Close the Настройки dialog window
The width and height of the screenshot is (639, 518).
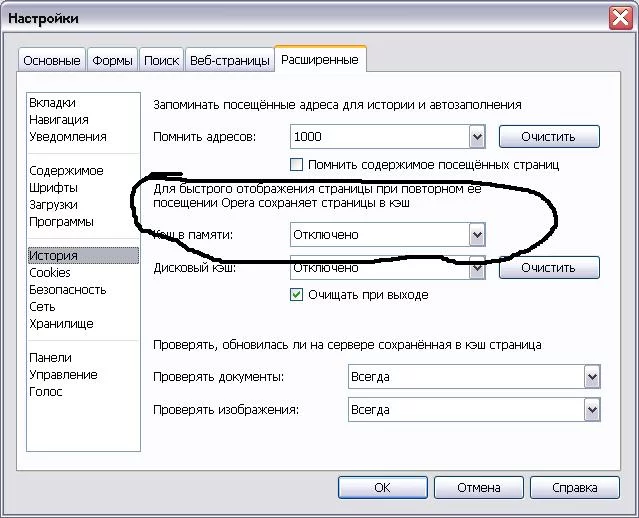[620, 18]
